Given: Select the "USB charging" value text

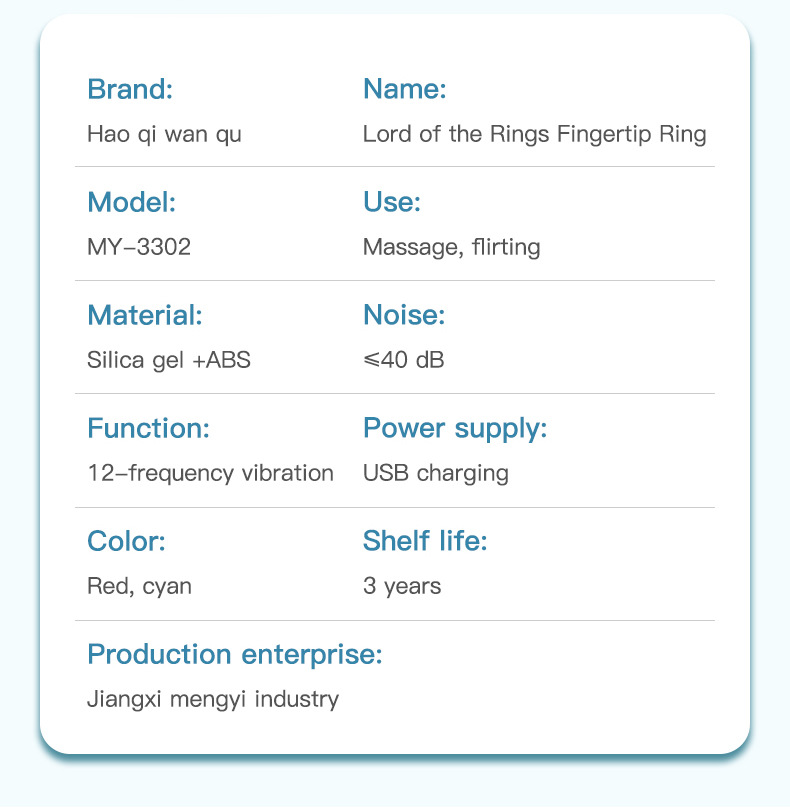Looking at the screenshot, I should coord(435,473).
